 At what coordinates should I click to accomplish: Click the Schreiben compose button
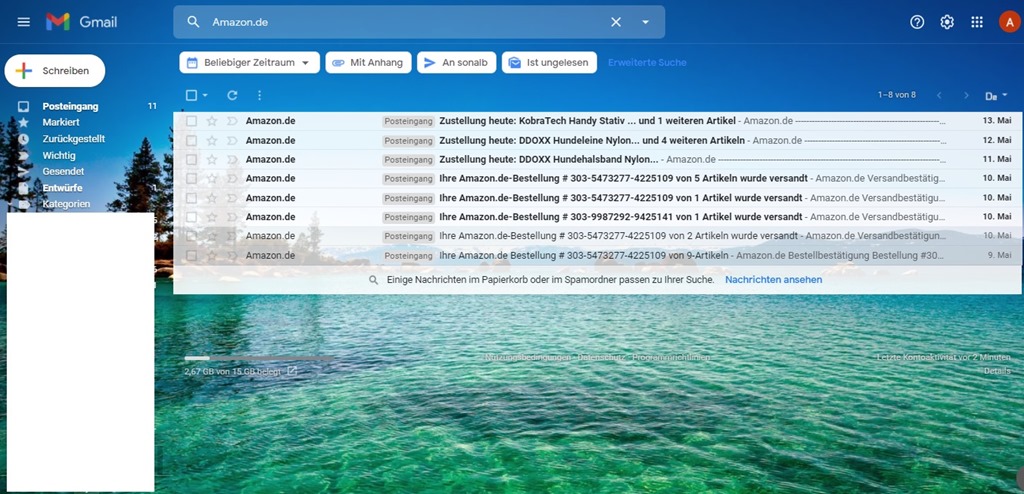click(55, 71)
